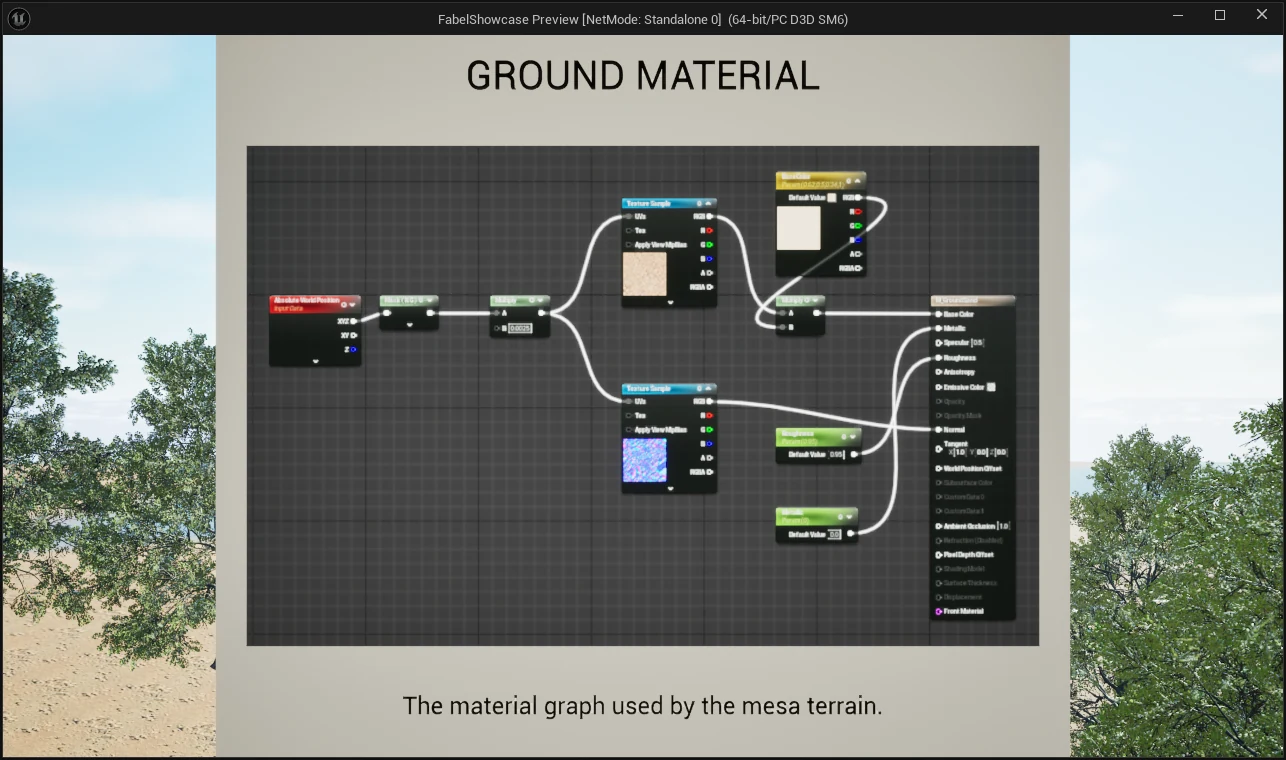Click the Specular value field on output node
Viewport: 1286px width, 760px height.
(x=977, y=343)
